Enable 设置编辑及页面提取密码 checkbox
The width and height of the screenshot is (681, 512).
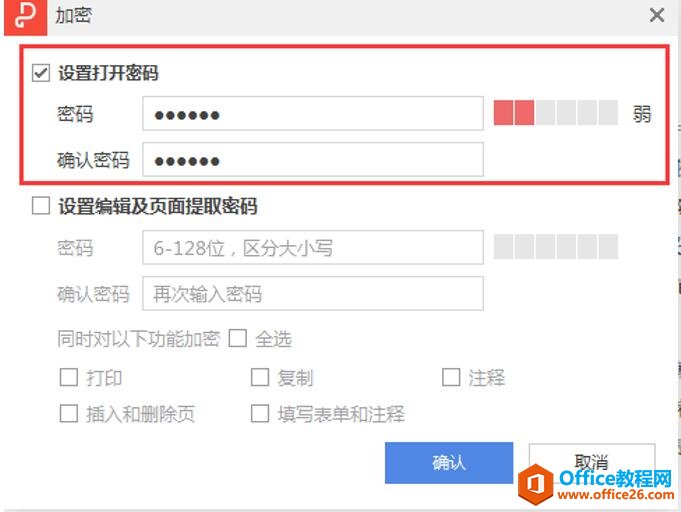coord(41,205)
